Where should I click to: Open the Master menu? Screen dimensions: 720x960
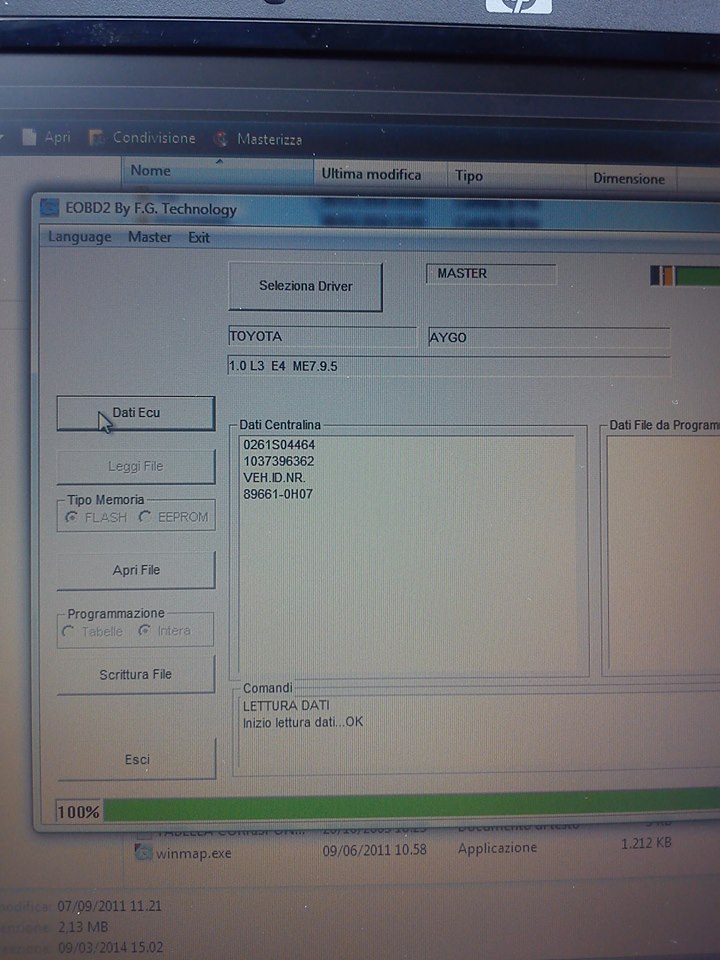click(149, 237)
